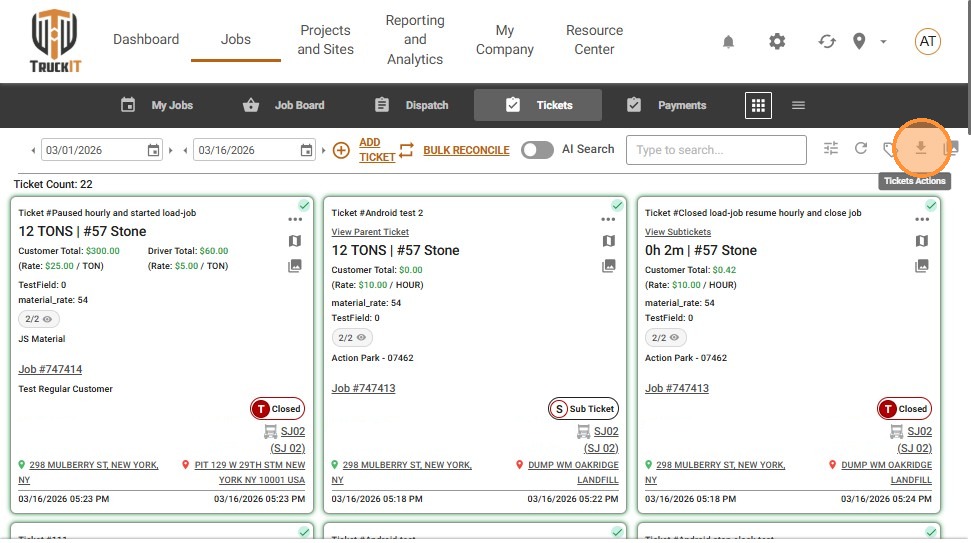Go to the Dashboard menu
This screenshot has width=971, height=543.
[146, 39]
